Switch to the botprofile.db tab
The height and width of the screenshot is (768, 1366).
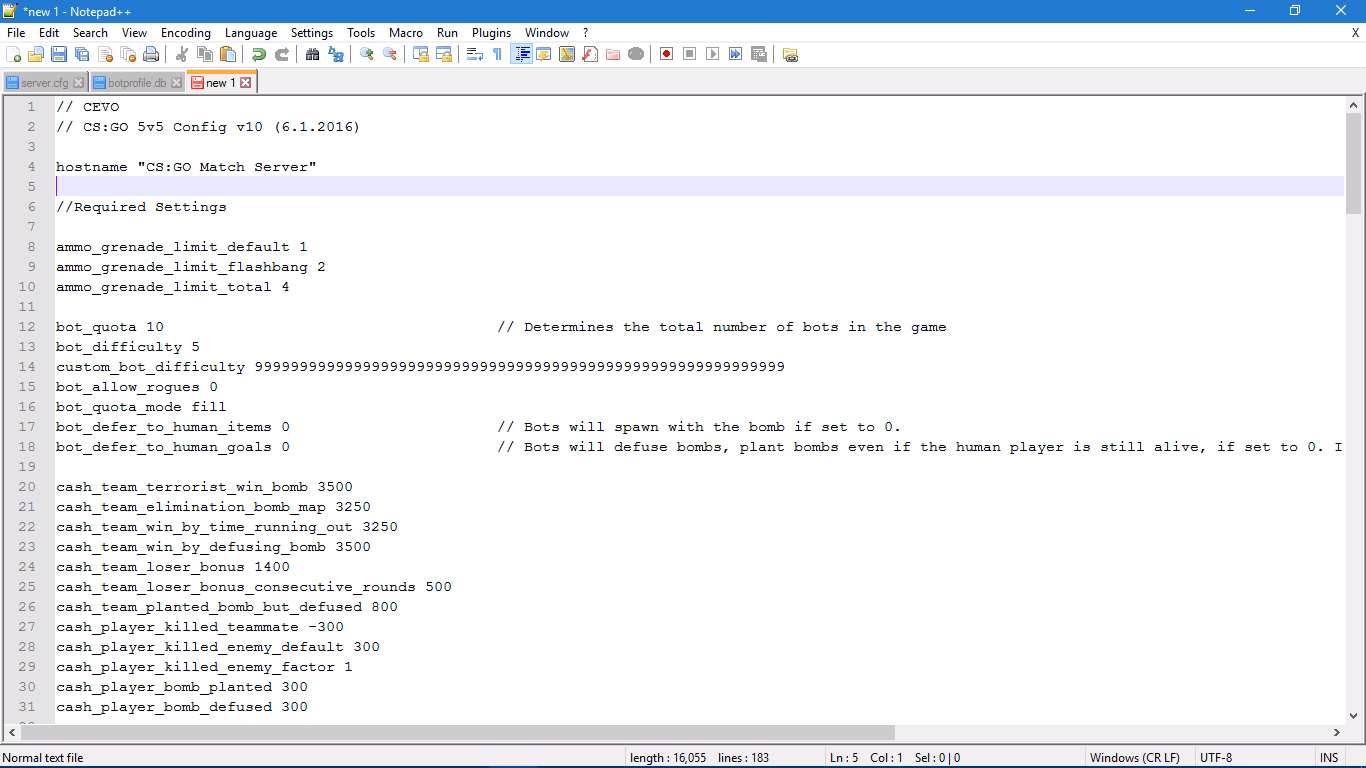pyautogui.click(x=137, y=83)
